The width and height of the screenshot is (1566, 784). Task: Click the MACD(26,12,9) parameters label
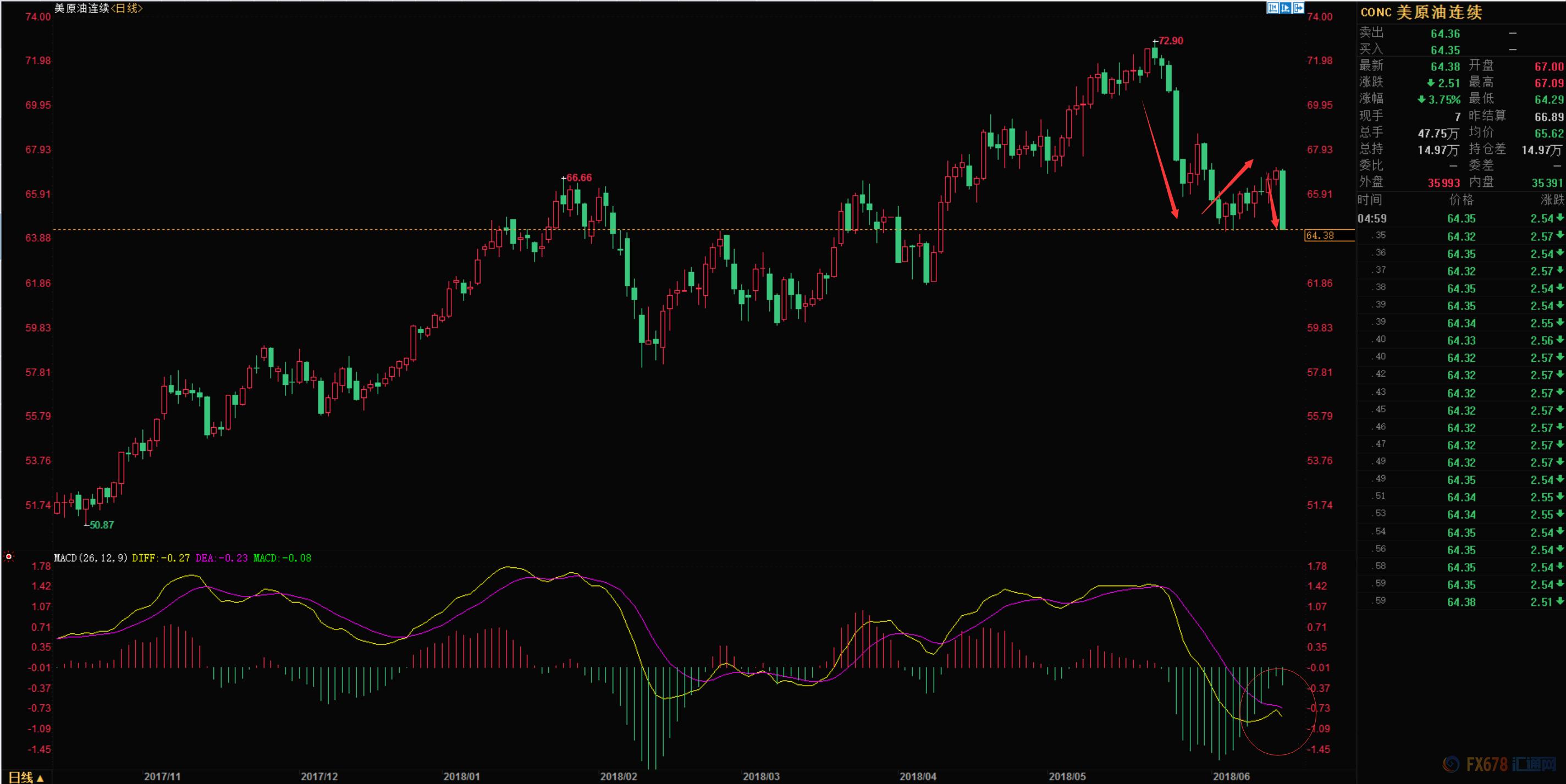[x=91, y=558]
